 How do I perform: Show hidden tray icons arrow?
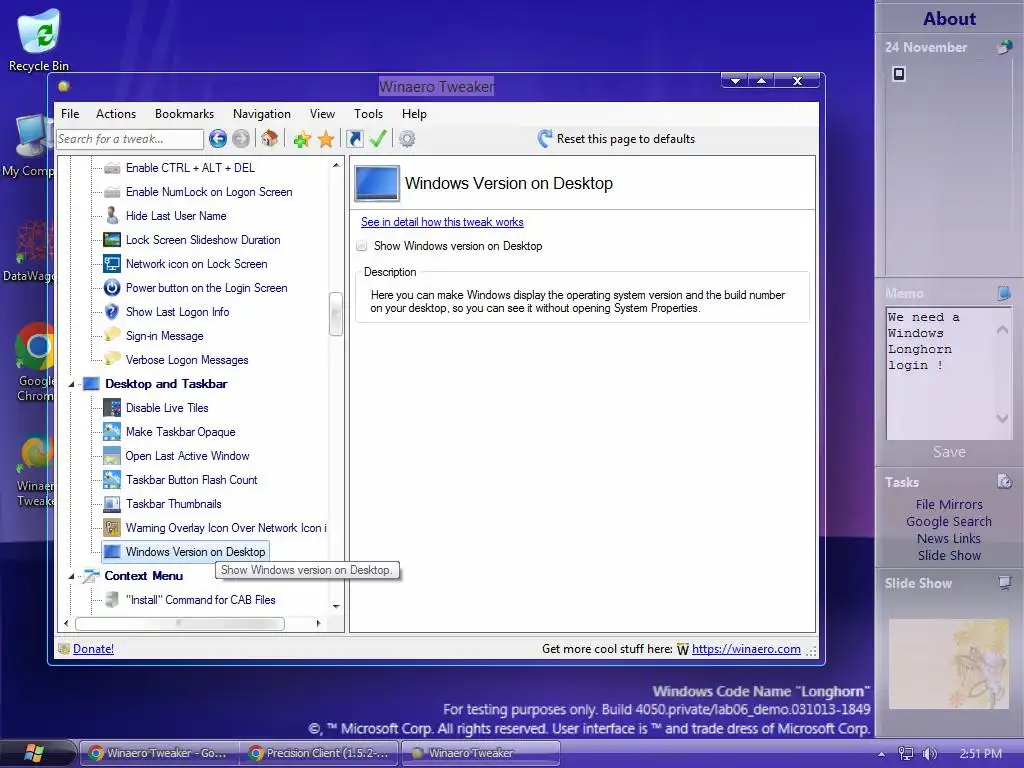coord(881,754)
